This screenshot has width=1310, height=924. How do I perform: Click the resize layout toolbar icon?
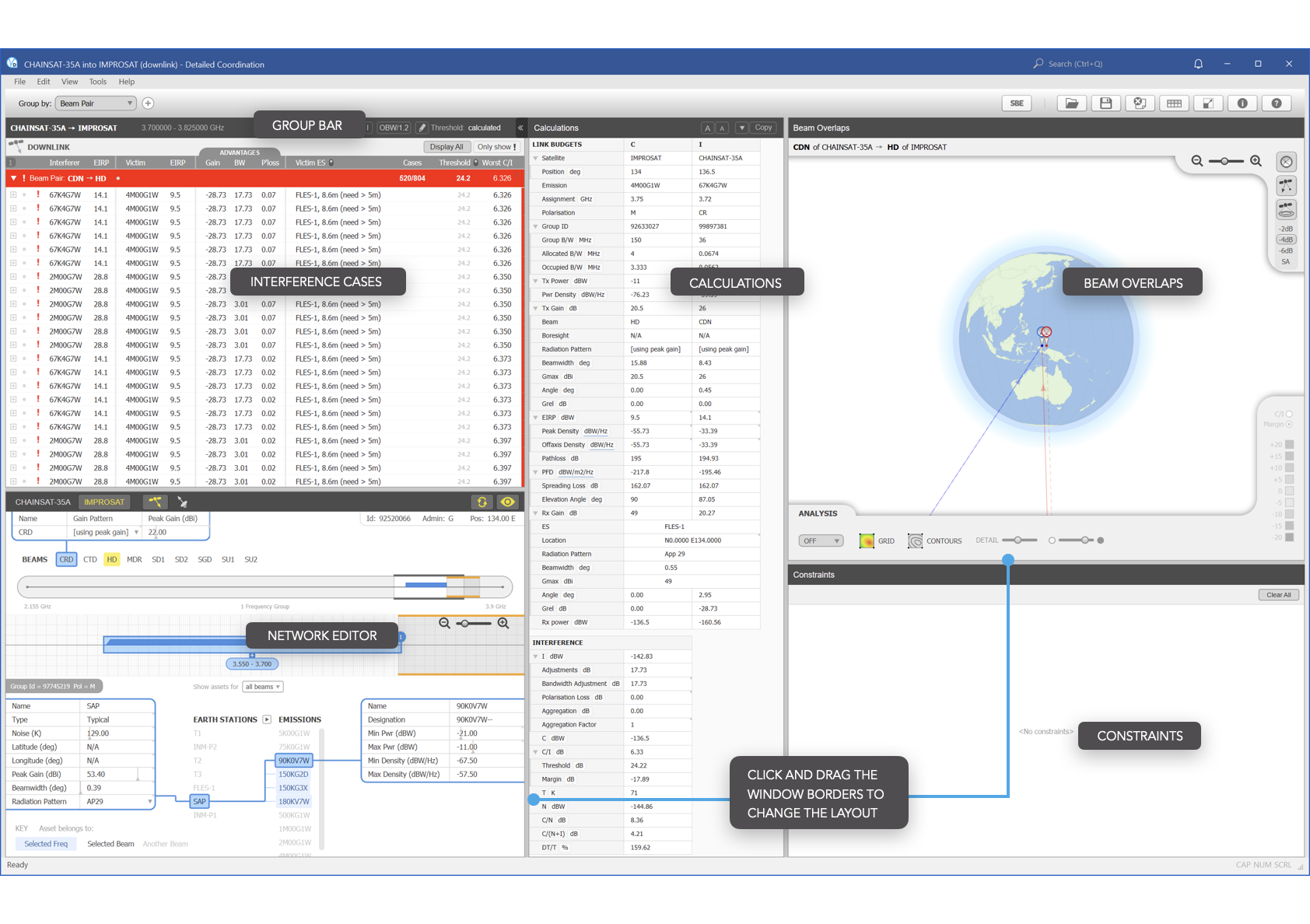click(1208, 103)
